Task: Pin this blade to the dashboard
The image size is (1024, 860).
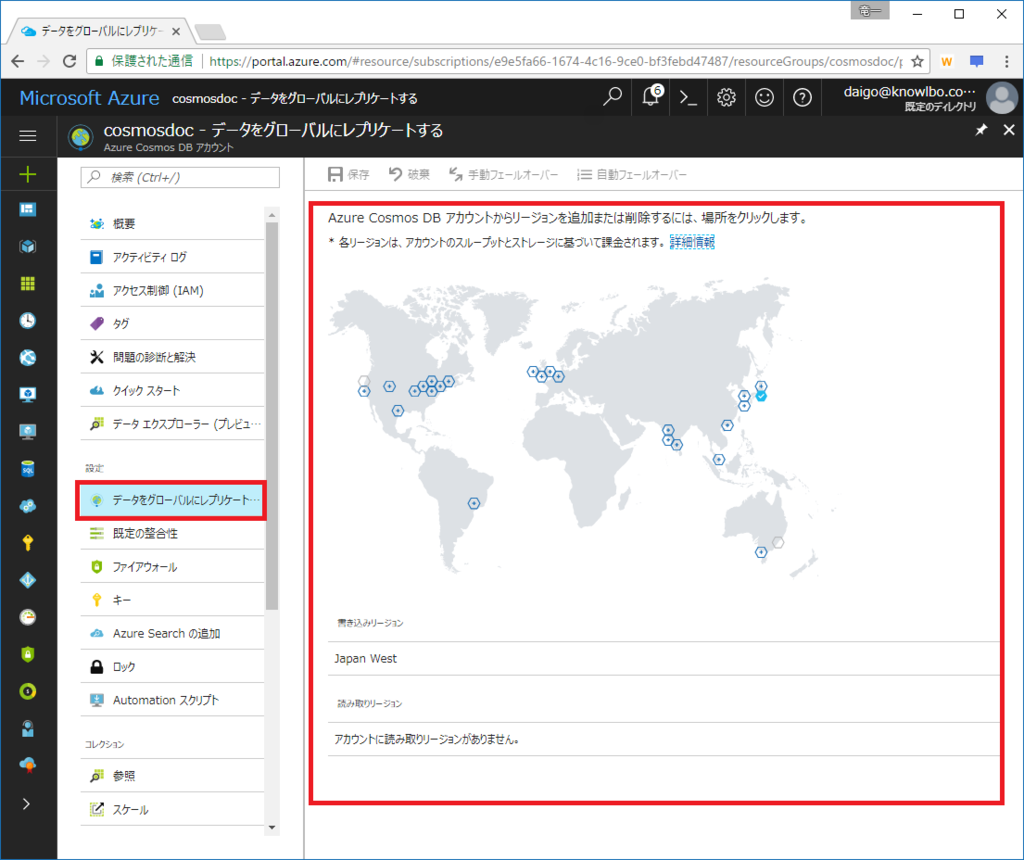Action: pyautogui.click(x=981, y=130)
